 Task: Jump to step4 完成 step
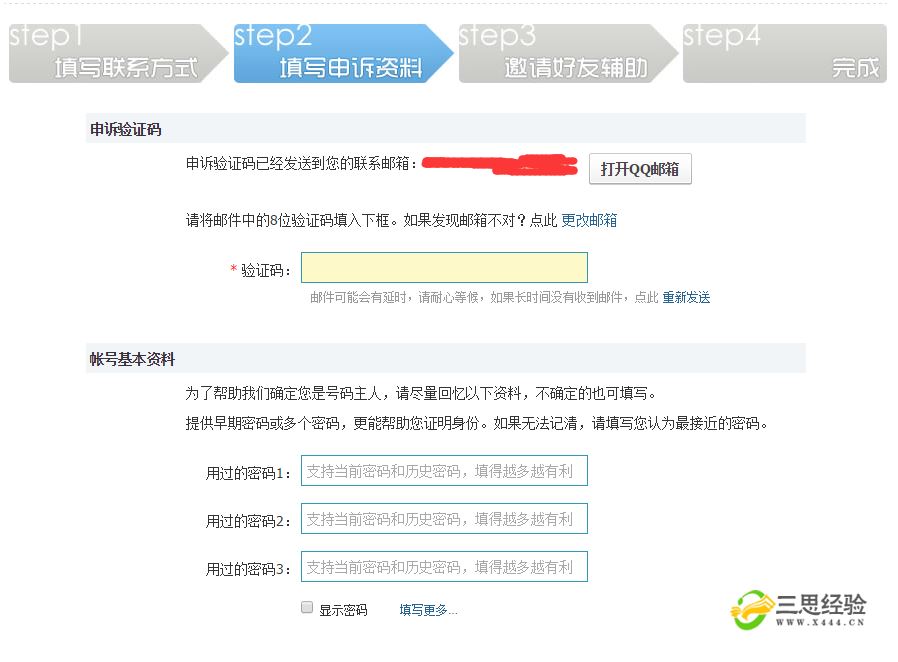(785, 53)
